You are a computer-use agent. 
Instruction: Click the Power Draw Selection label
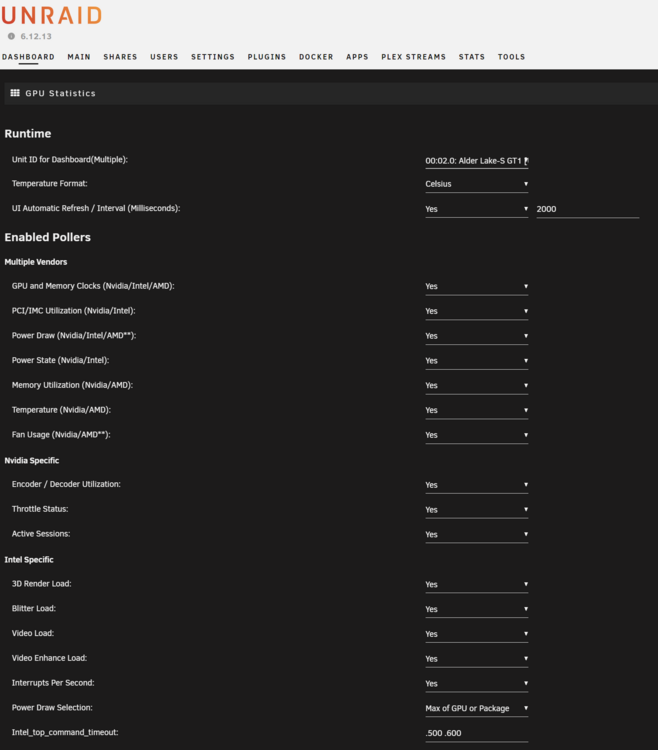[52, 708]
